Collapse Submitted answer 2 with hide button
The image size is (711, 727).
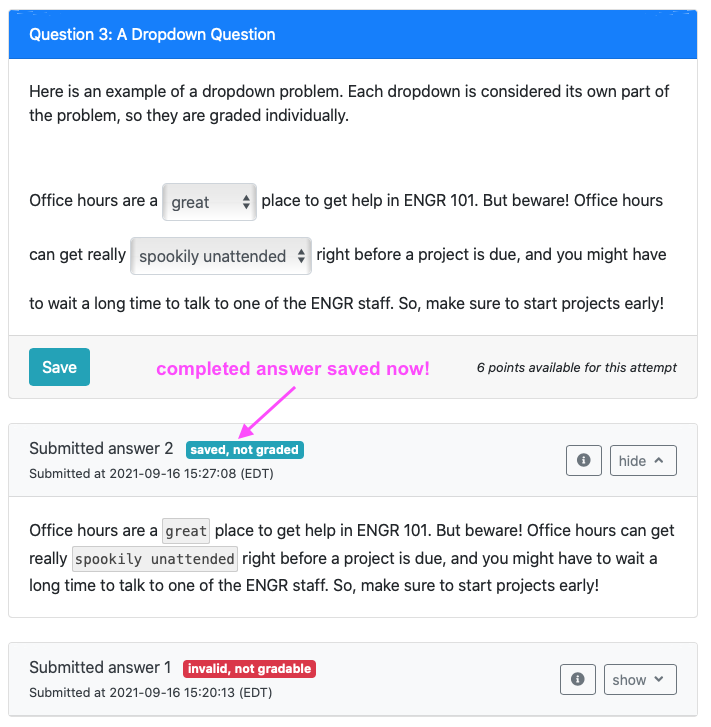643,460
